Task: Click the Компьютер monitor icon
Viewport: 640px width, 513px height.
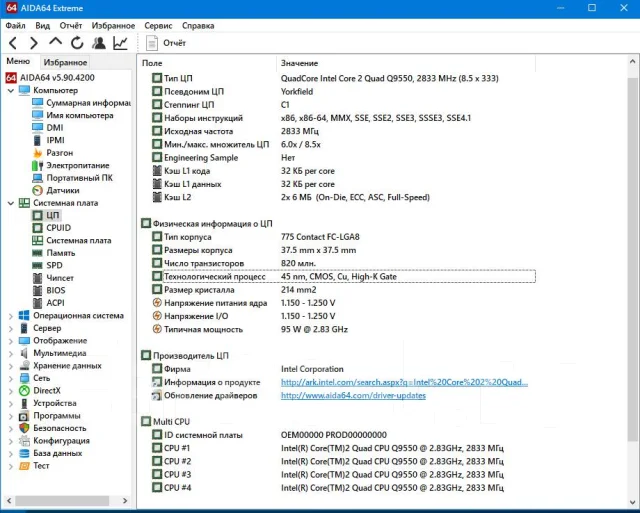Action: (24, 90)
